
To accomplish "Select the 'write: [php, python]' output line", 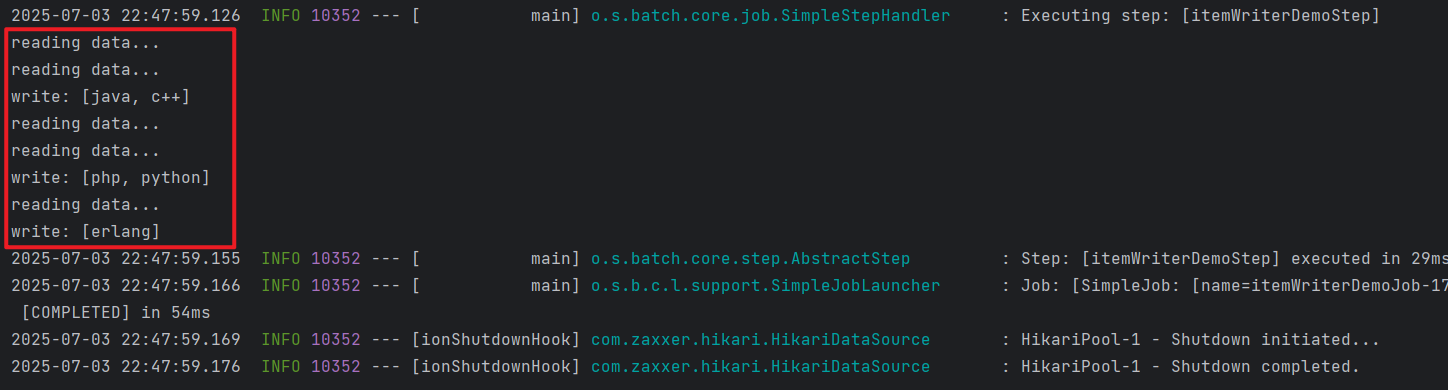I will click(110, 177).
